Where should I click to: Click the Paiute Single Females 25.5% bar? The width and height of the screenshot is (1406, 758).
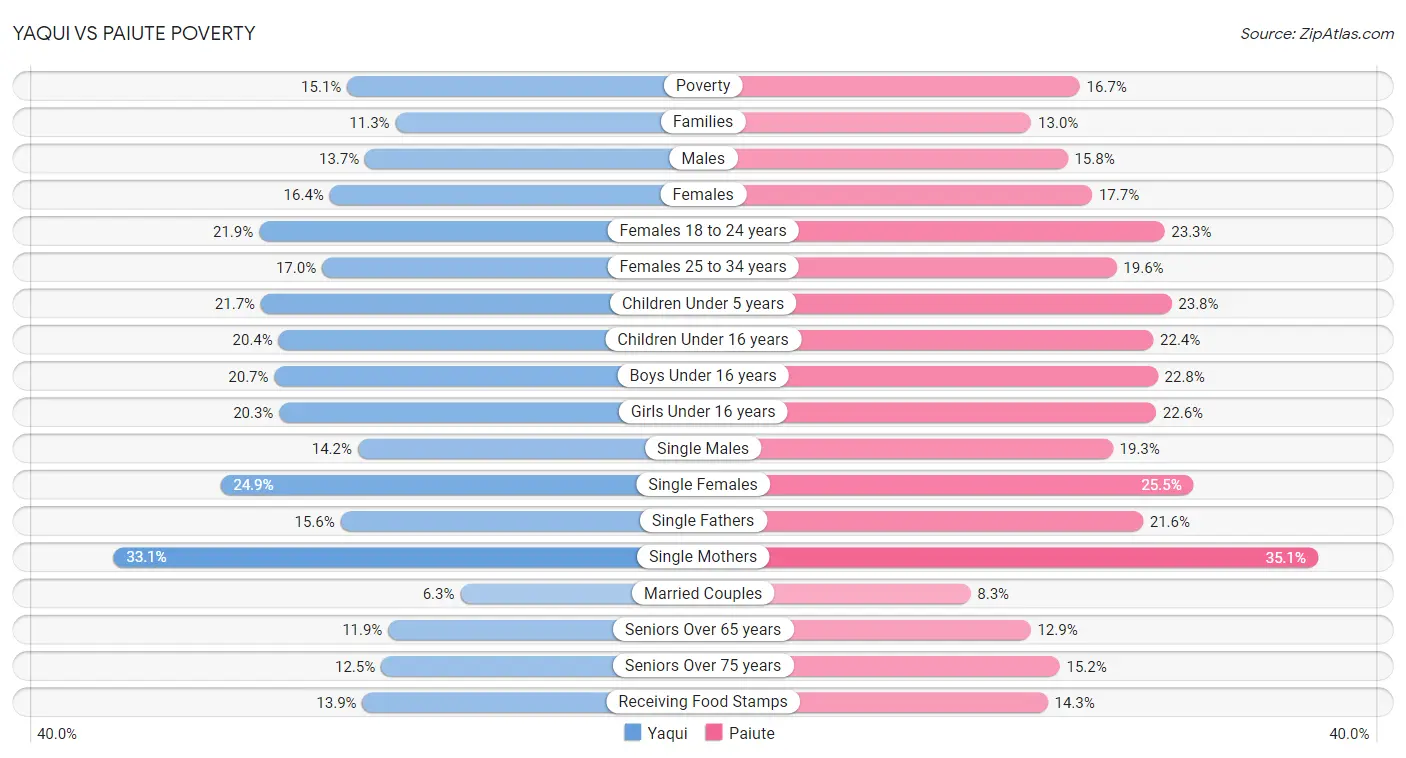coord(948,484)
